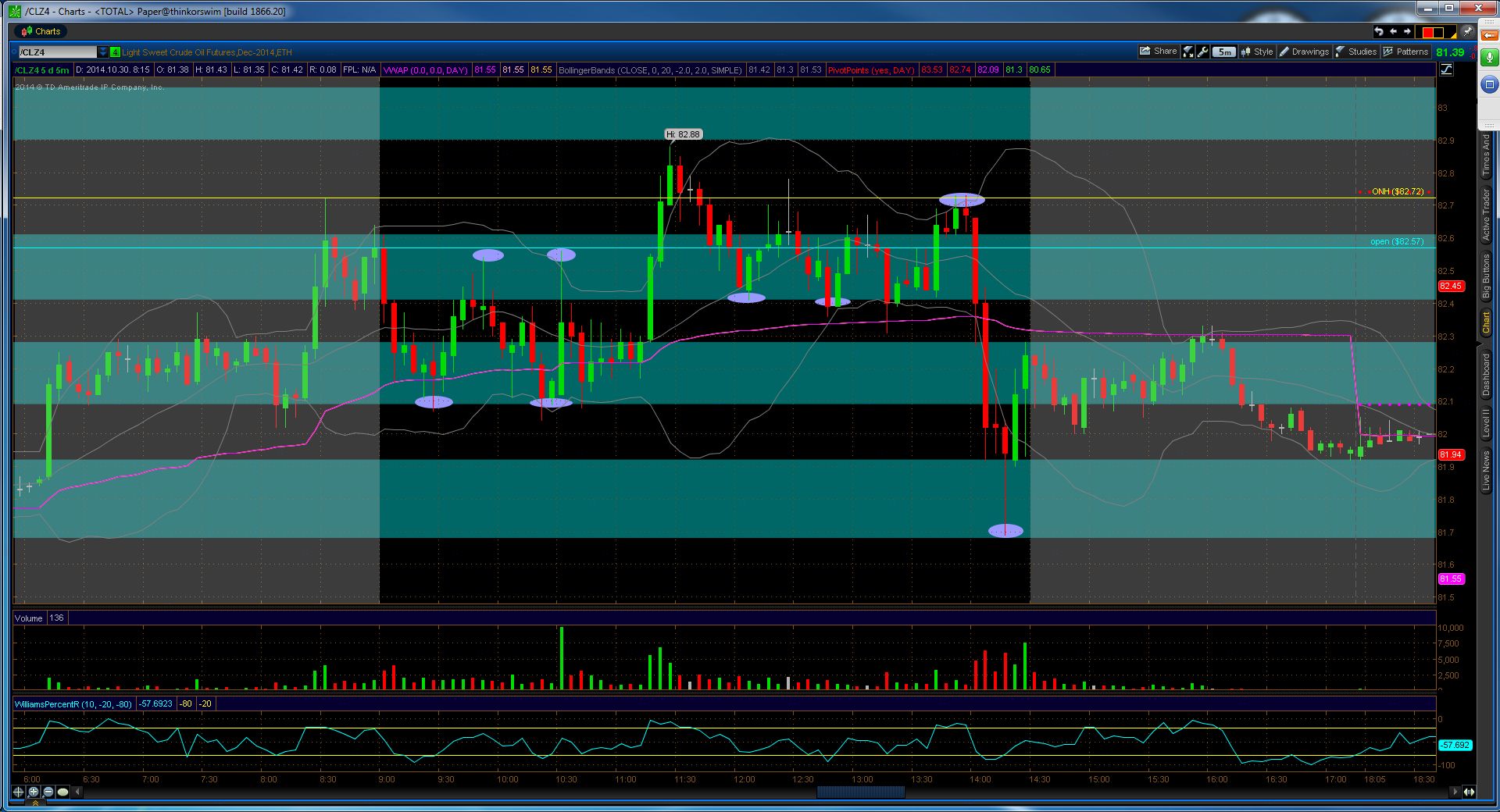Open the Level II sidebar tab
1500x812 pixels.
[x=1487, y=423]
